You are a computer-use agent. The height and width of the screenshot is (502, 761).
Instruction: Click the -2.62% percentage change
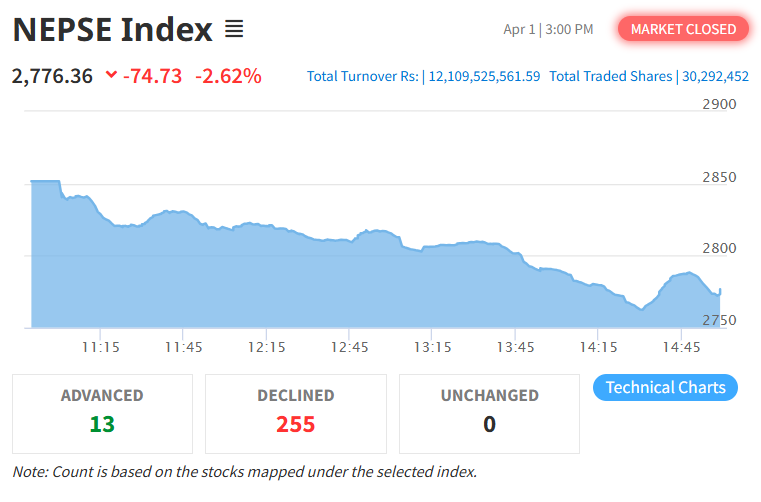228,75
